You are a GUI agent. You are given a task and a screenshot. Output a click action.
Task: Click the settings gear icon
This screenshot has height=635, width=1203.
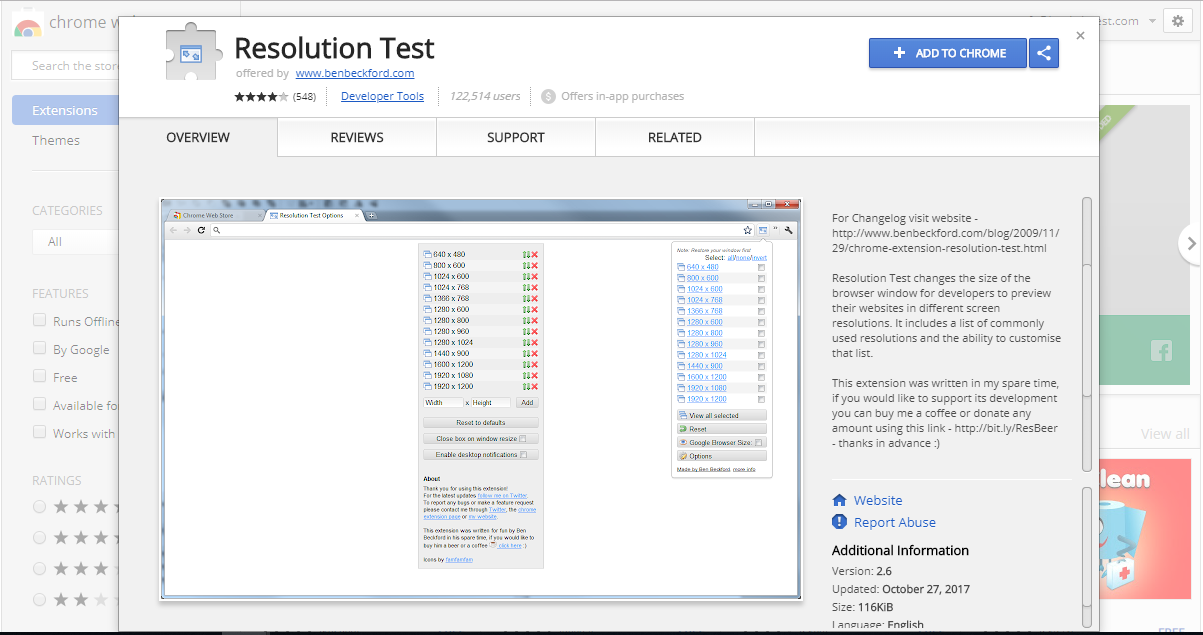(1178, 21)
